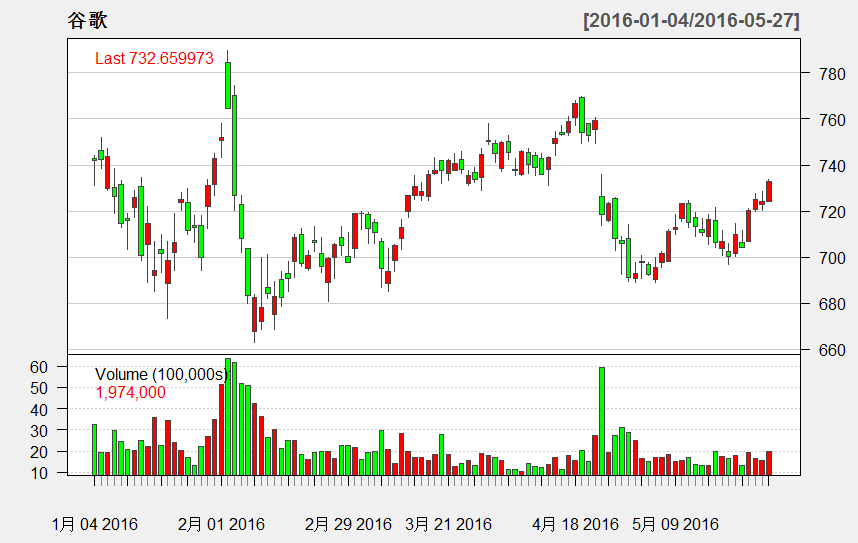Click date label '4月 18 2016'
Image resolution: width=858 pixels, height=543 pixels.
pos(575,524)
